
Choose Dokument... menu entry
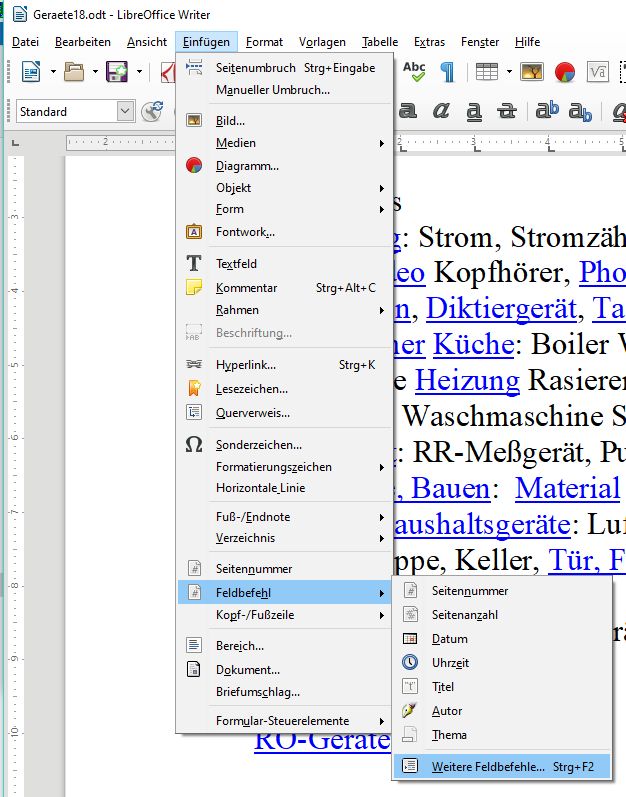(285, 669)
